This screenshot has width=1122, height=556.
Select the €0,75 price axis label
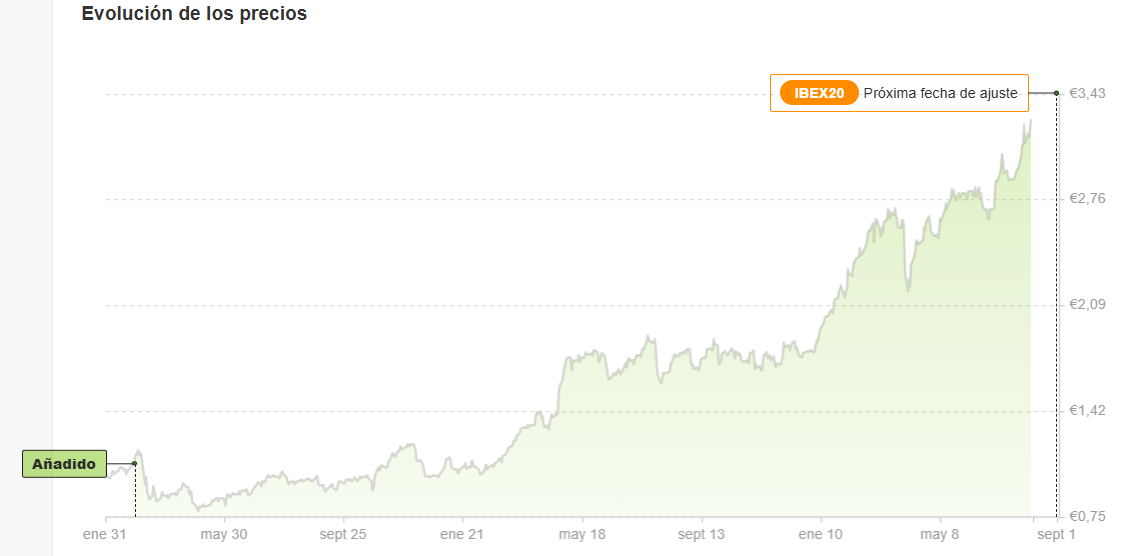pos(1087,516)
